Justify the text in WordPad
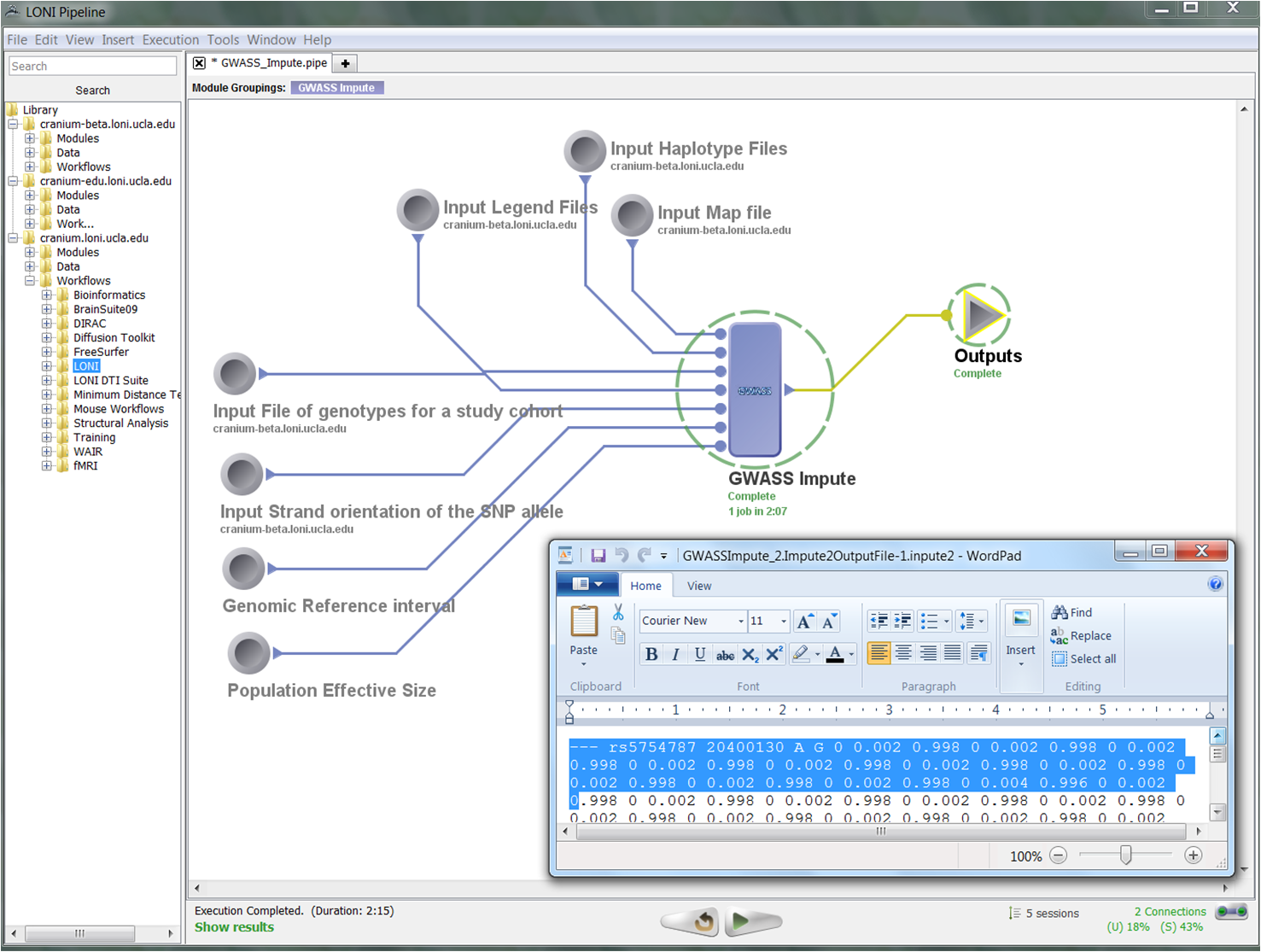 [953, 653]
